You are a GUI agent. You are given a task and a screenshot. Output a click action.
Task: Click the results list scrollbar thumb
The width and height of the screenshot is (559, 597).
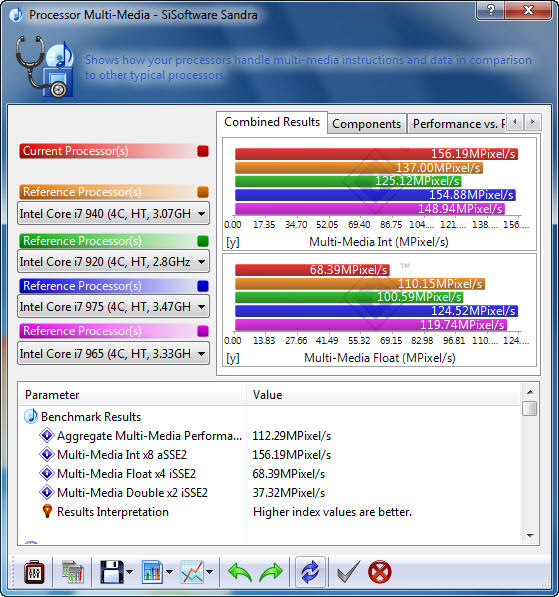530,409
